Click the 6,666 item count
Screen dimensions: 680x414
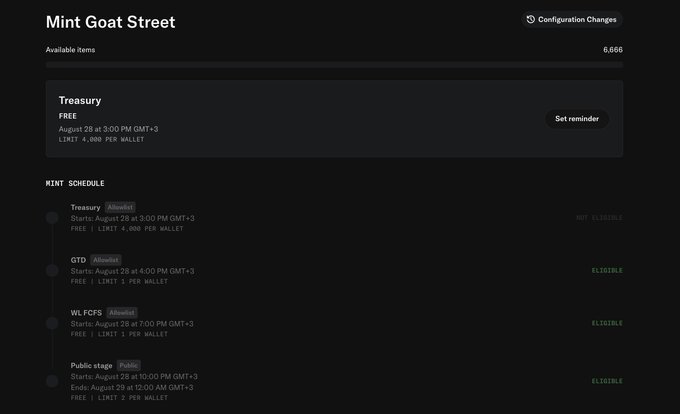click(x=613, y=50)
